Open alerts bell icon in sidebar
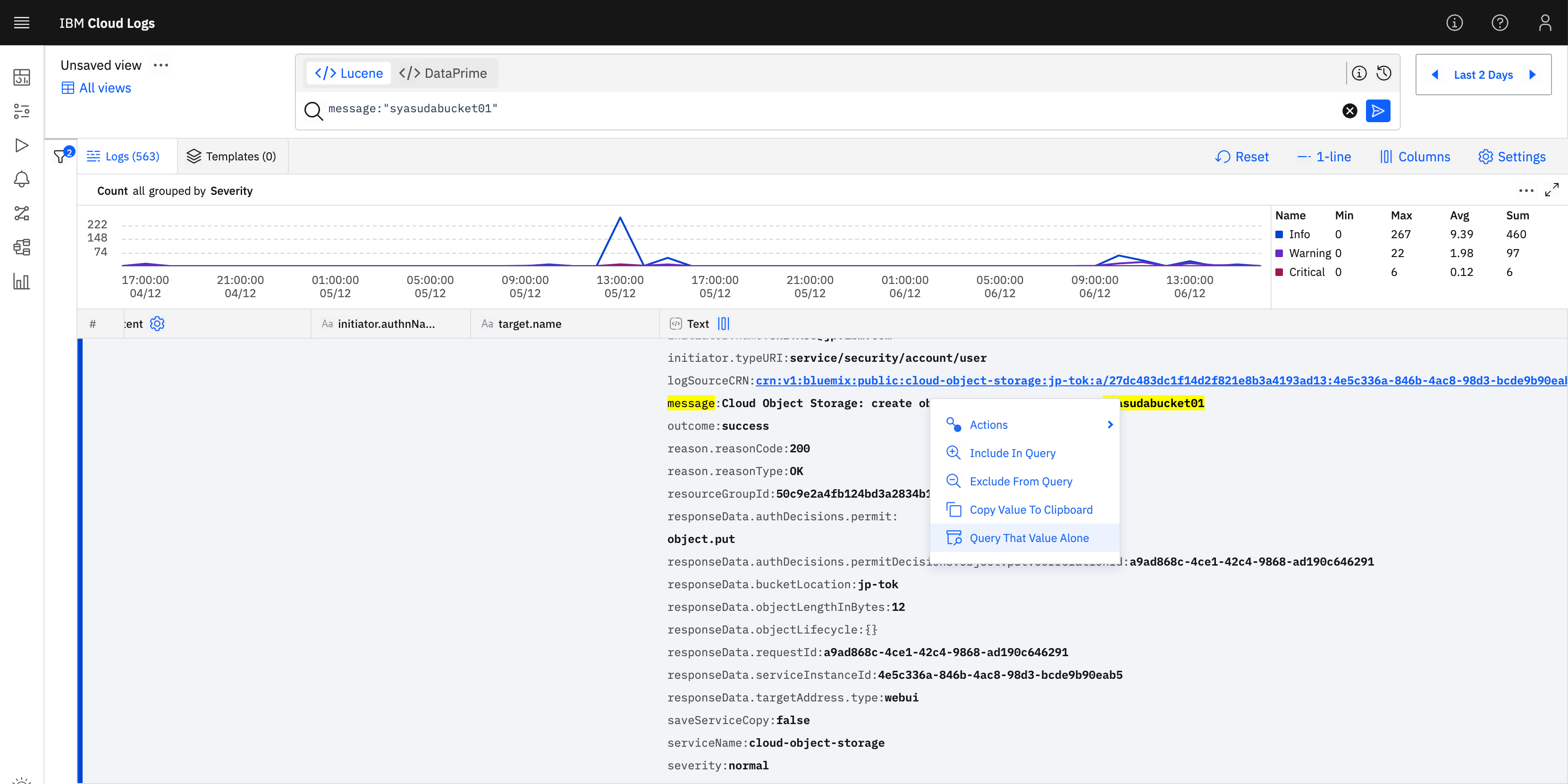 pyautogui.click(x=22, y=179)
